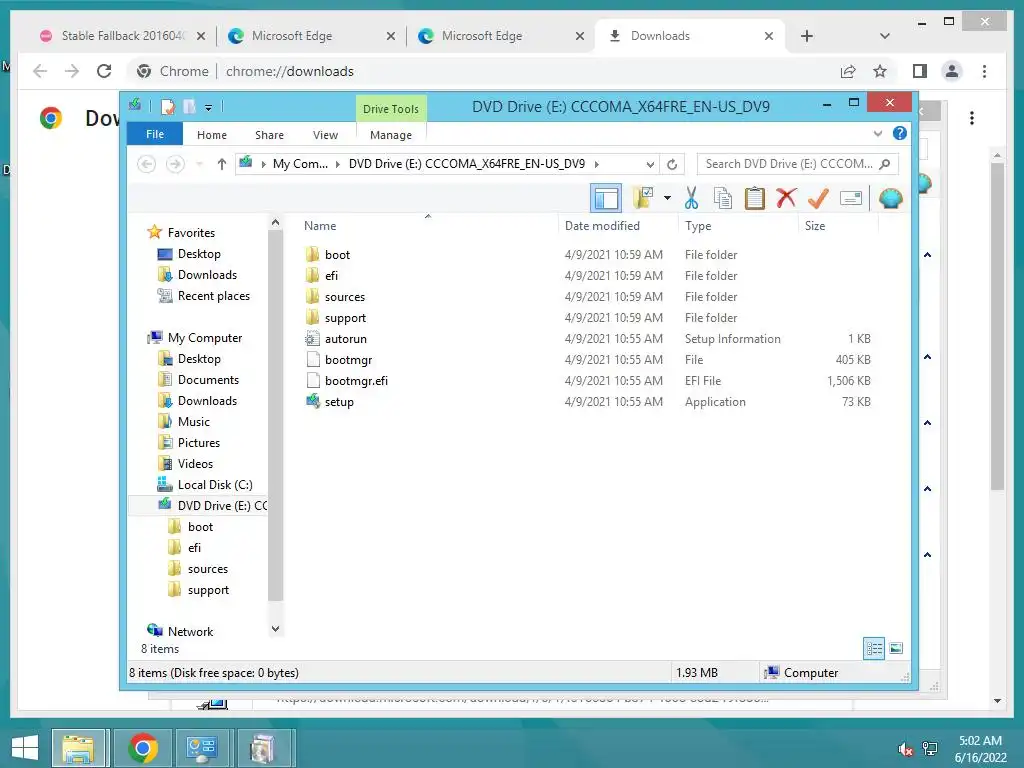This screenshot has height=768, width=1024.
Task: Open Chrome three-dot menu
Action: tap(984, 71)
